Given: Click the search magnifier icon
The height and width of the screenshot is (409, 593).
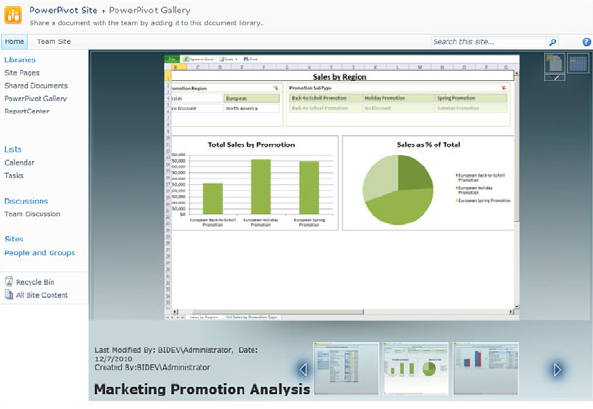Looking at the screenshot, I should coord(552,42).
